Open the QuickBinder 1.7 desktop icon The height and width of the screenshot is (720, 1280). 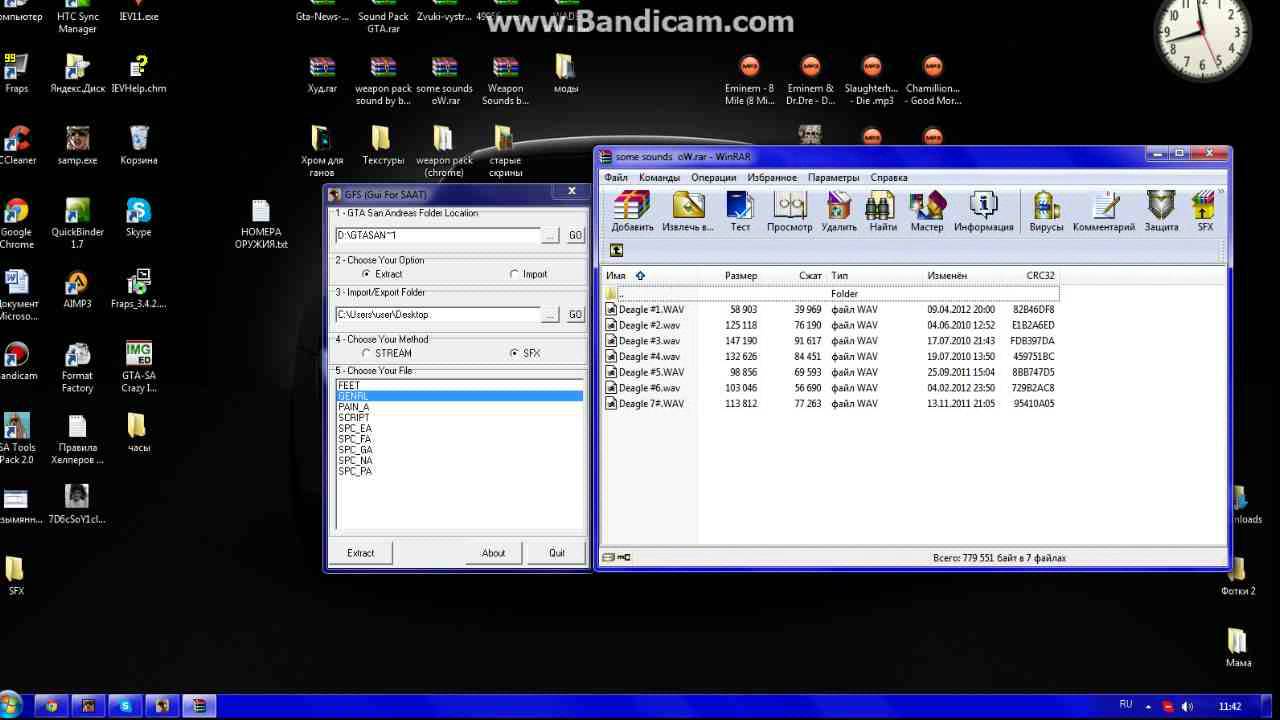tap(77, 223)
